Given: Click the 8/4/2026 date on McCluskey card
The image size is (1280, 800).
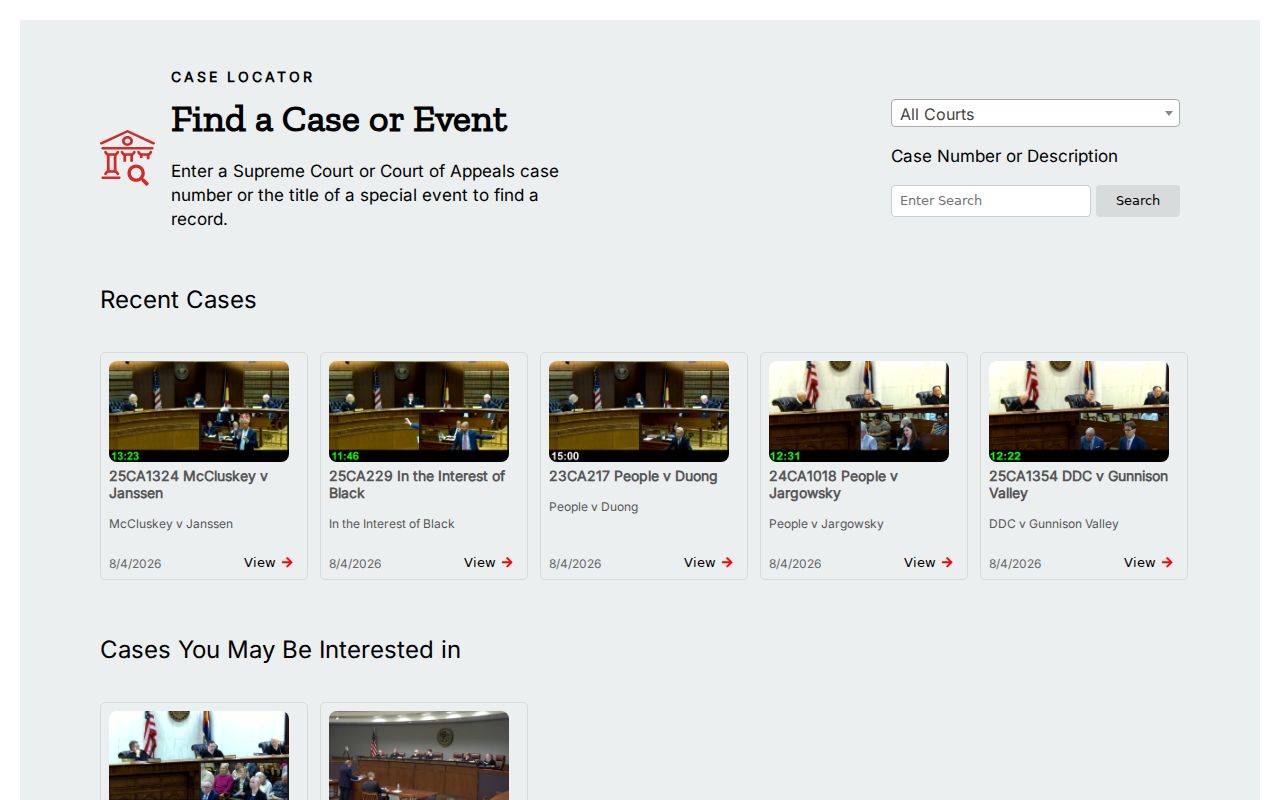Looking at the screenshot, I should pos(135,563).
